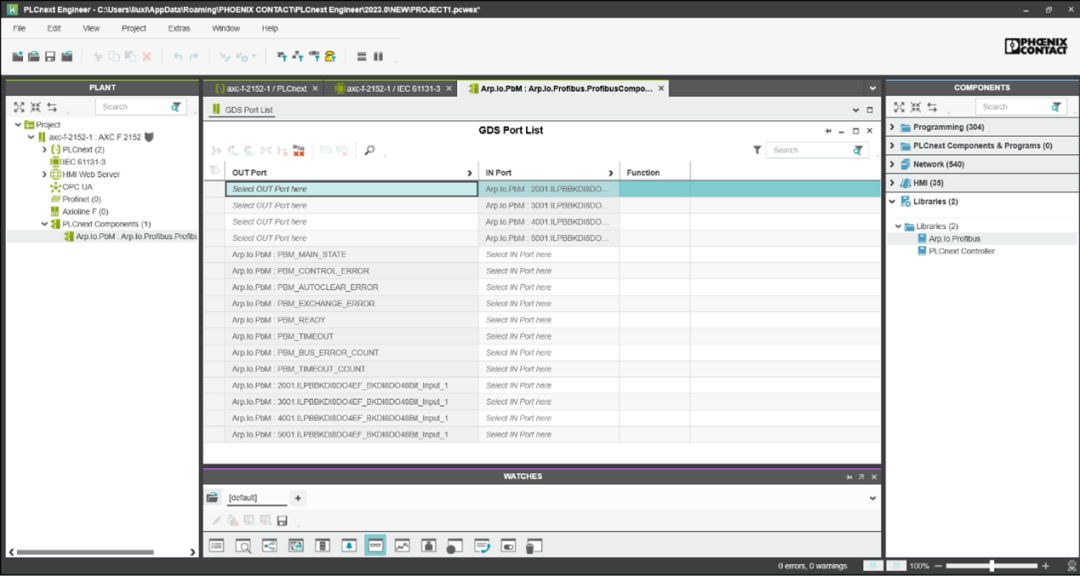
Task: Pin the GDS Port List panel
Action: [828, 131]
